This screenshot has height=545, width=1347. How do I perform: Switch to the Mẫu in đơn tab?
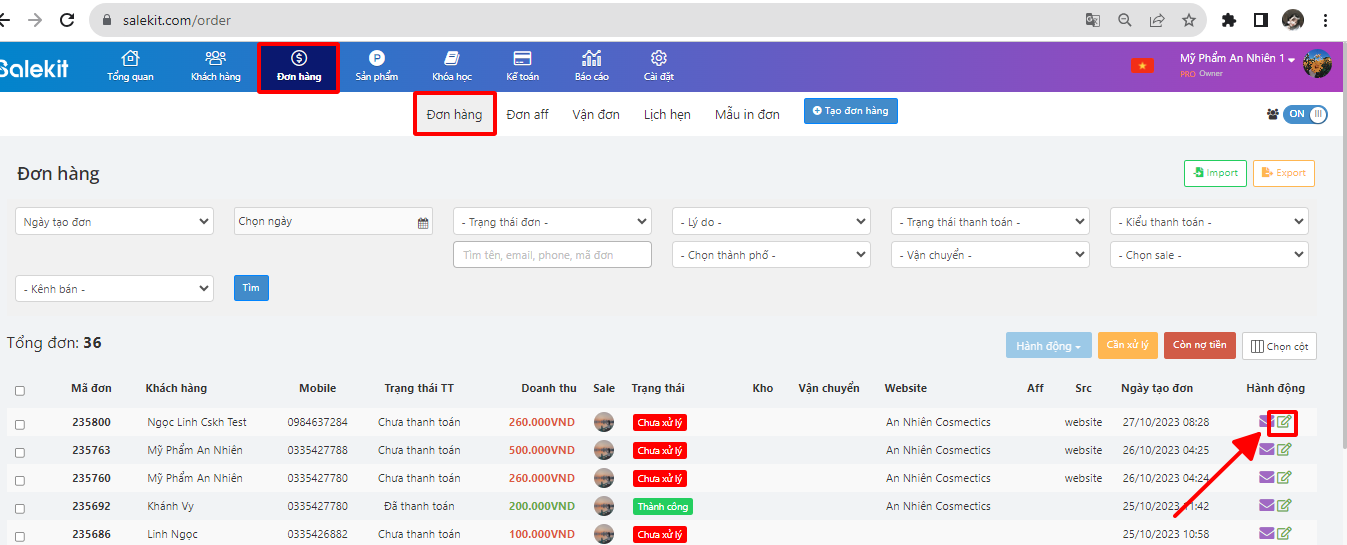coord(747,115)
